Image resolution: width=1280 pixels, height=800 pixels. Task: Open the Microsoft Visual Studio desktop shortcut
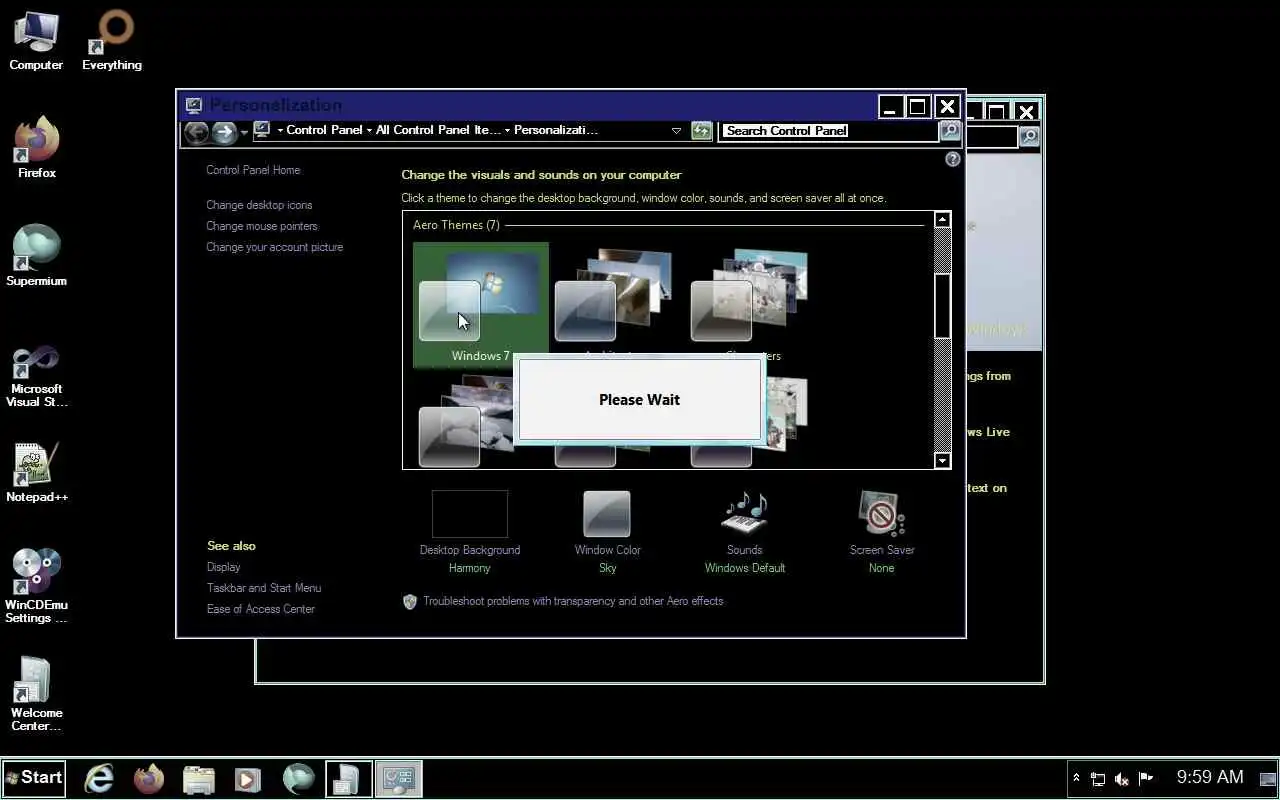[x=37, y=376]
